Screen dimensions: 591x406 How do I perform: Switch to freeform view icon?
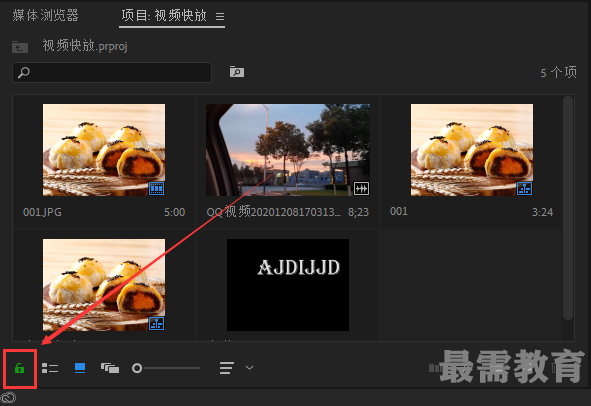pos(110,368)
